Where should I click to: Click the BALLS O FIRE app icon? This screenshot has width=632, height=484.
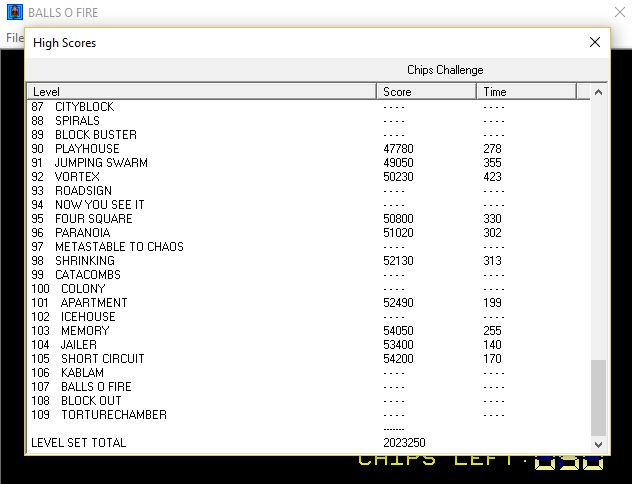pos(14,13)
